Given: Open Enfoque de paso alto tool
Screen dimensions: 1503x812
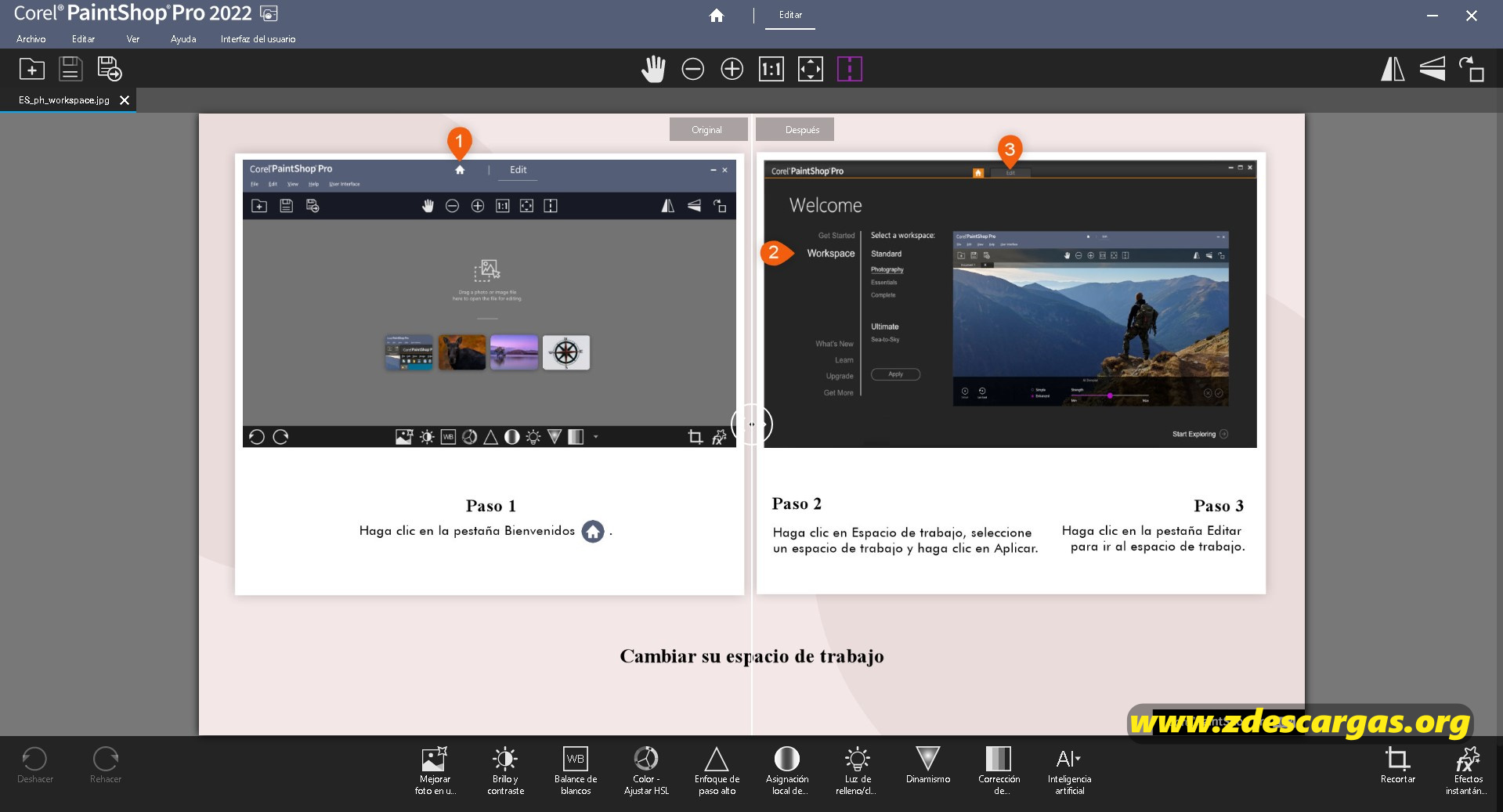Looking at the screenshot, I should [x=717, y=770].
